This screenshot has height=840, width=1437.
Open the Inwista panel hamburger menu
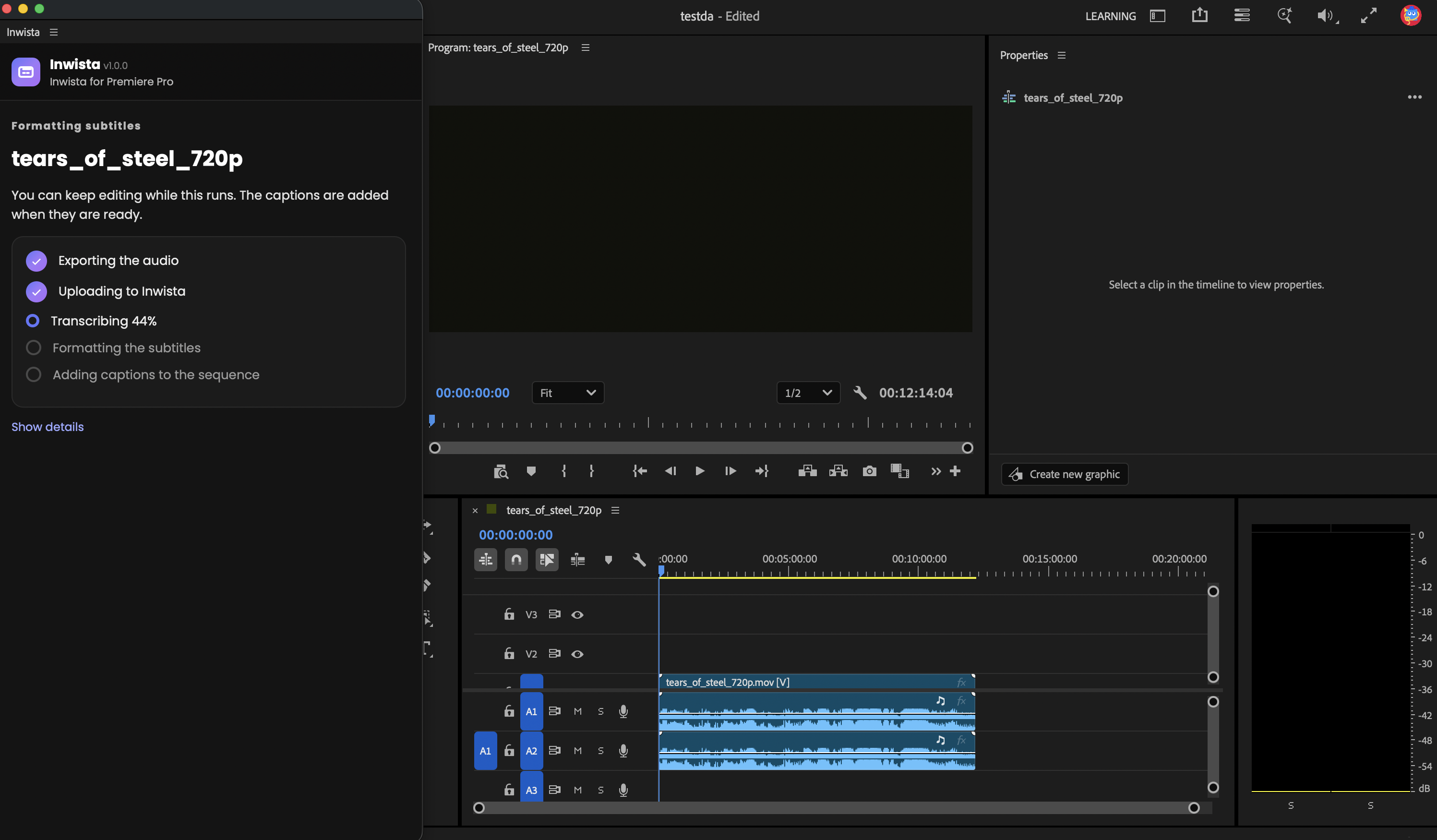coord(54,32)
